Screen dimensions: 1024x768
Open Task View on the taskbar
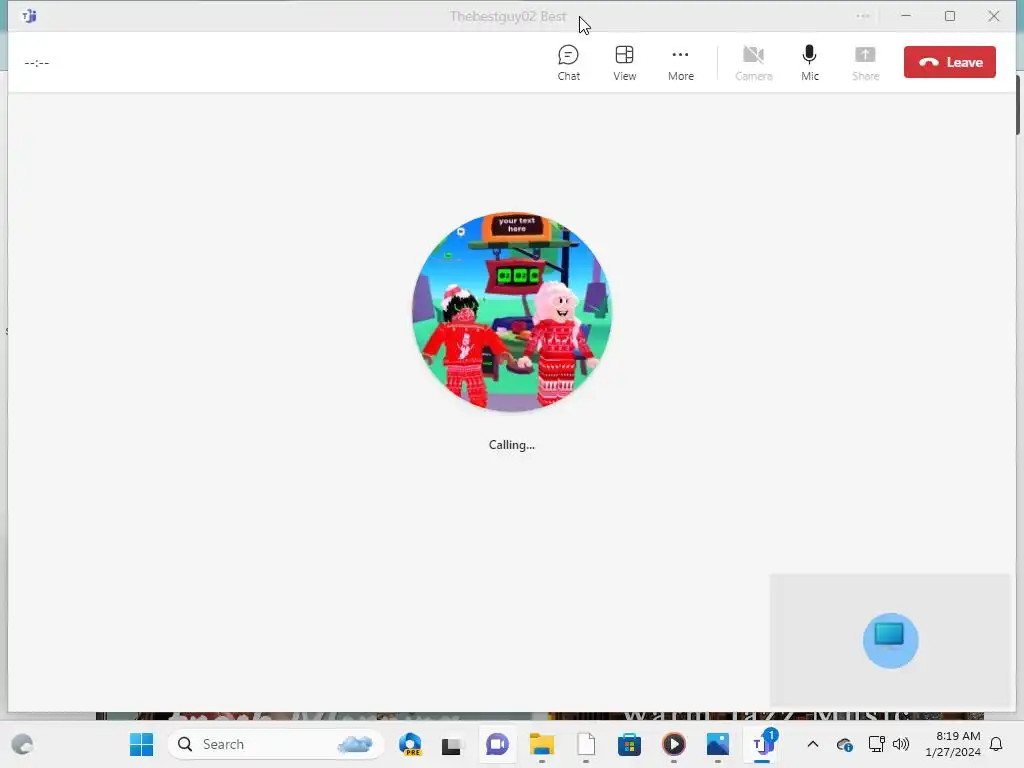click(452, 744)
